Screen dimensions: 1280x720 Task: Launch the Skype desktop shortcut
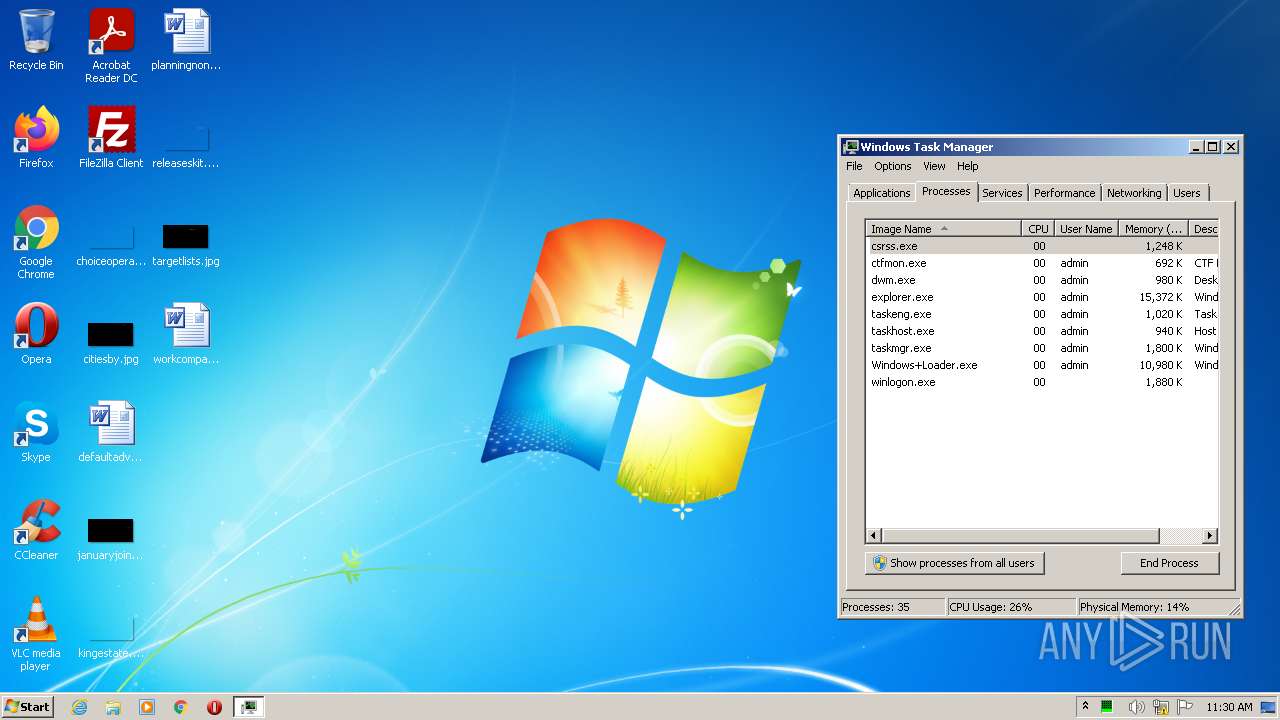pos(36,432)
